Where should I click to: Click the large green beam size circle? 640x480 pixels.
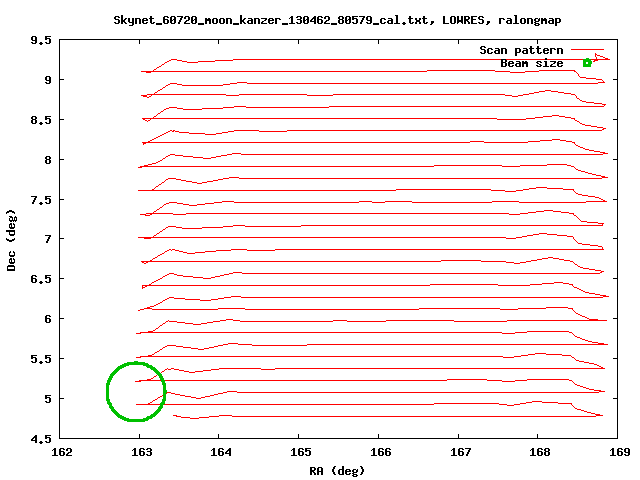coord(136,391)
